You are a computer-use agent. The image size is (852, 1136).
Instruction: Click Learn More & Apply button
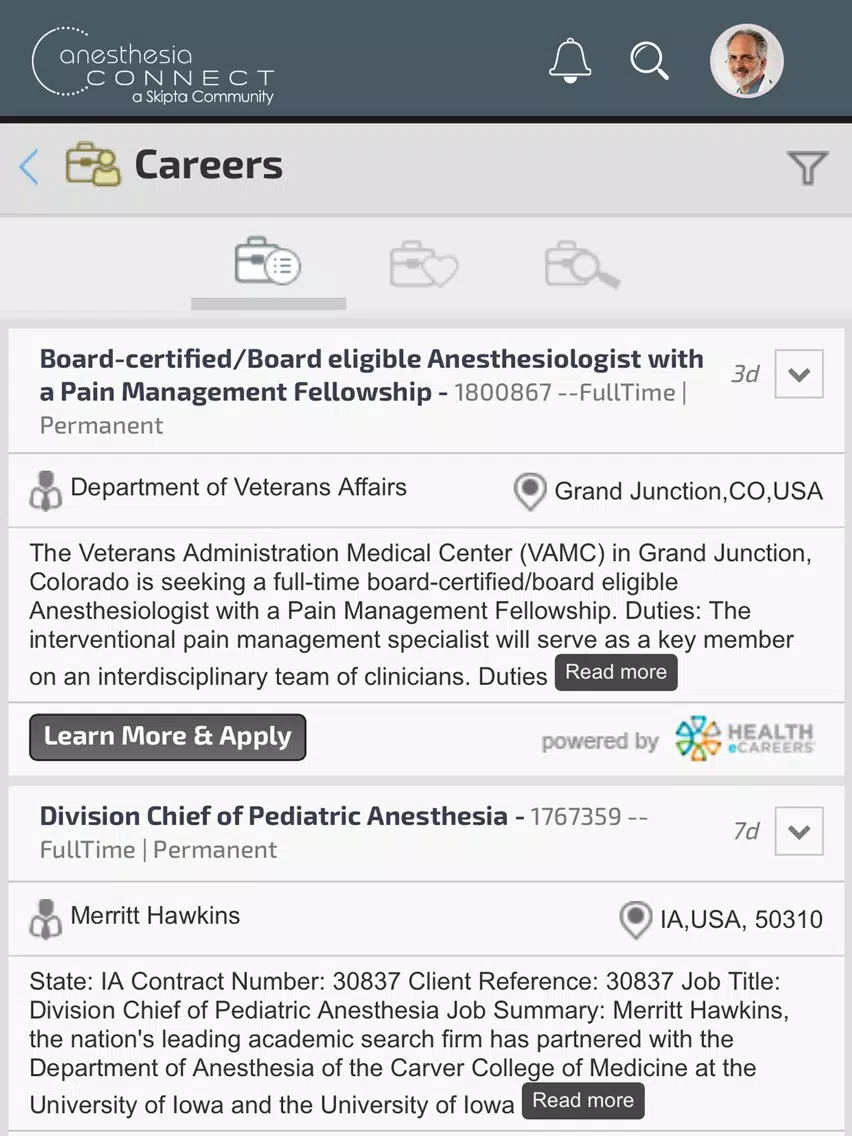167,737
